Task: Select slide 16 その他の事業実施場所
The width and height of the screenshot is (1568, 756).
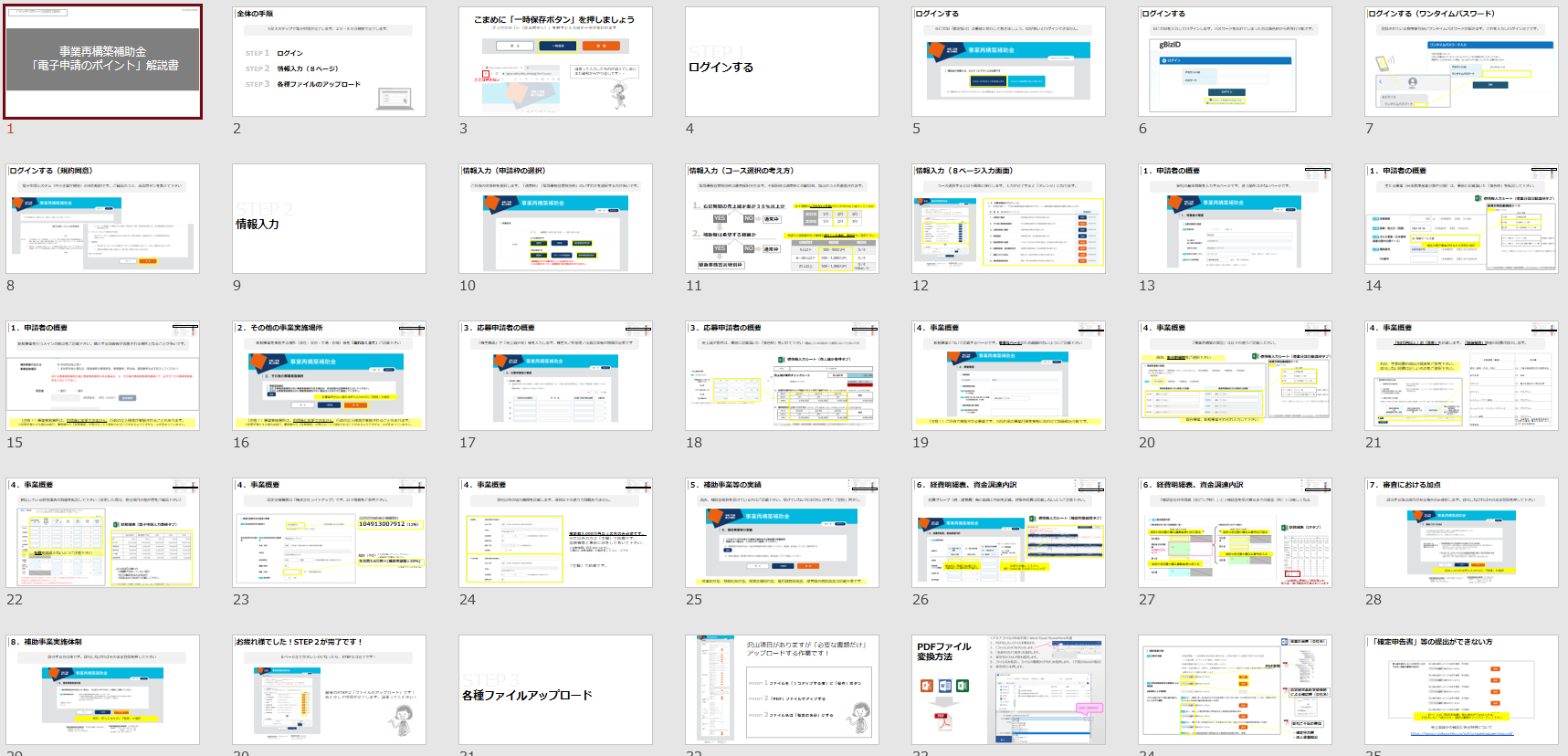Action: pos(329,376)
